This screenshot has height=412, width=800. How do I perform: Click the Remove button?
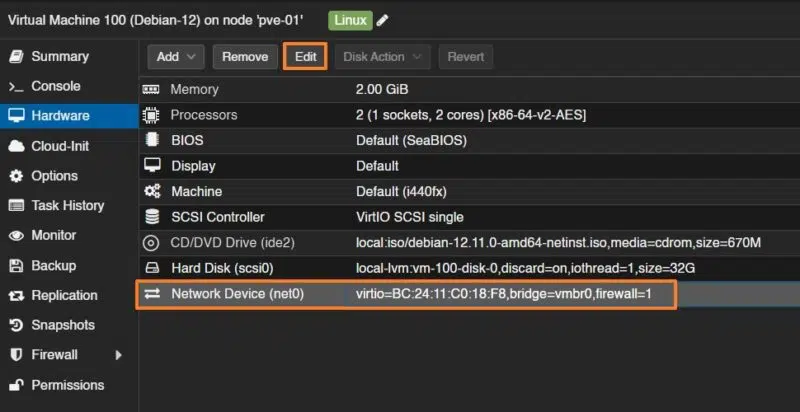point(245,57)
